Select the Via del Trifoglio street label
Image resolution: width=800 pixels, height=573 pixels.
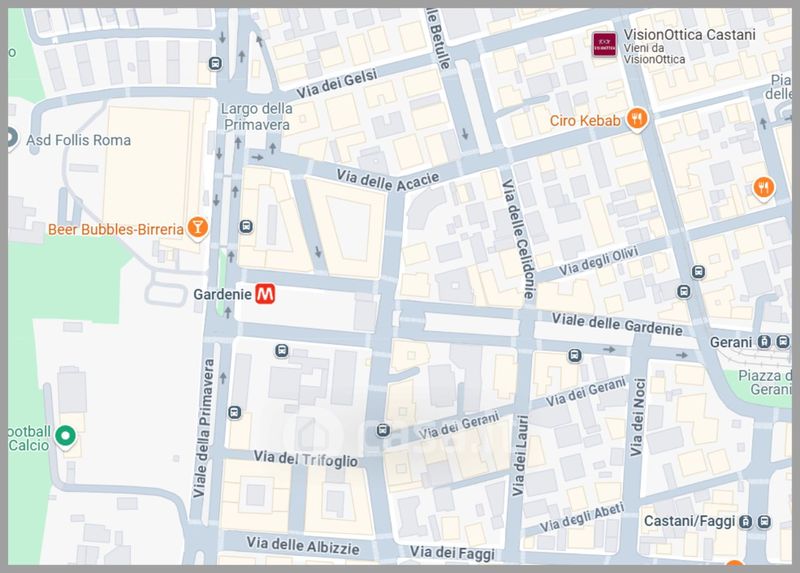(306, 458)
